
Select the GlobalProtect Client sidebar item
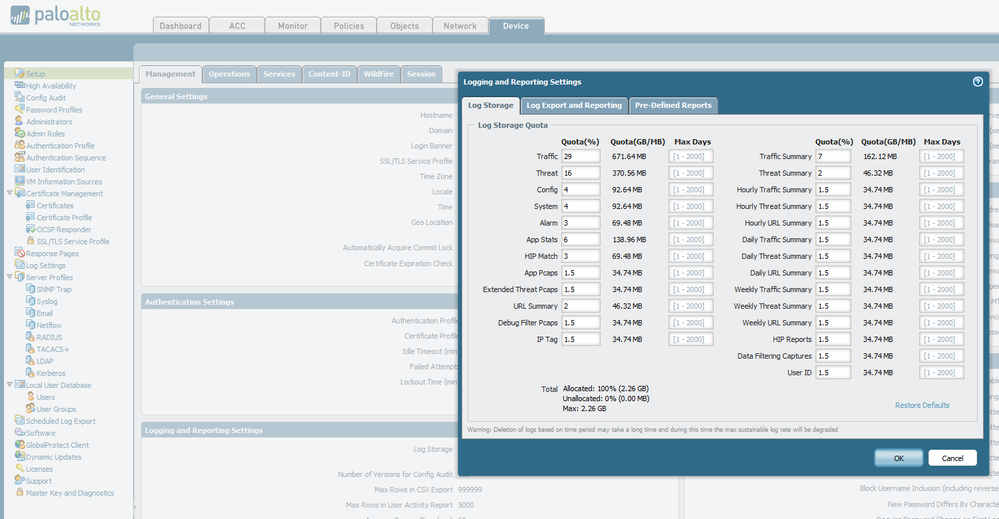[x=57, y=445]
